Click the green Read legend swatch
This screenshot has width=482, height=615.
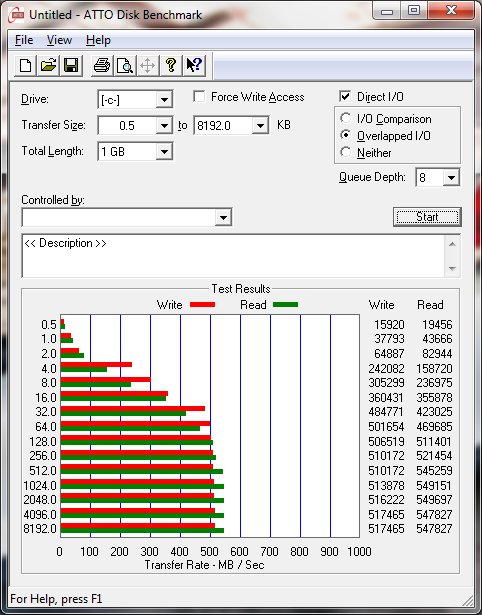pyautogui.click(x=285, y=304)
